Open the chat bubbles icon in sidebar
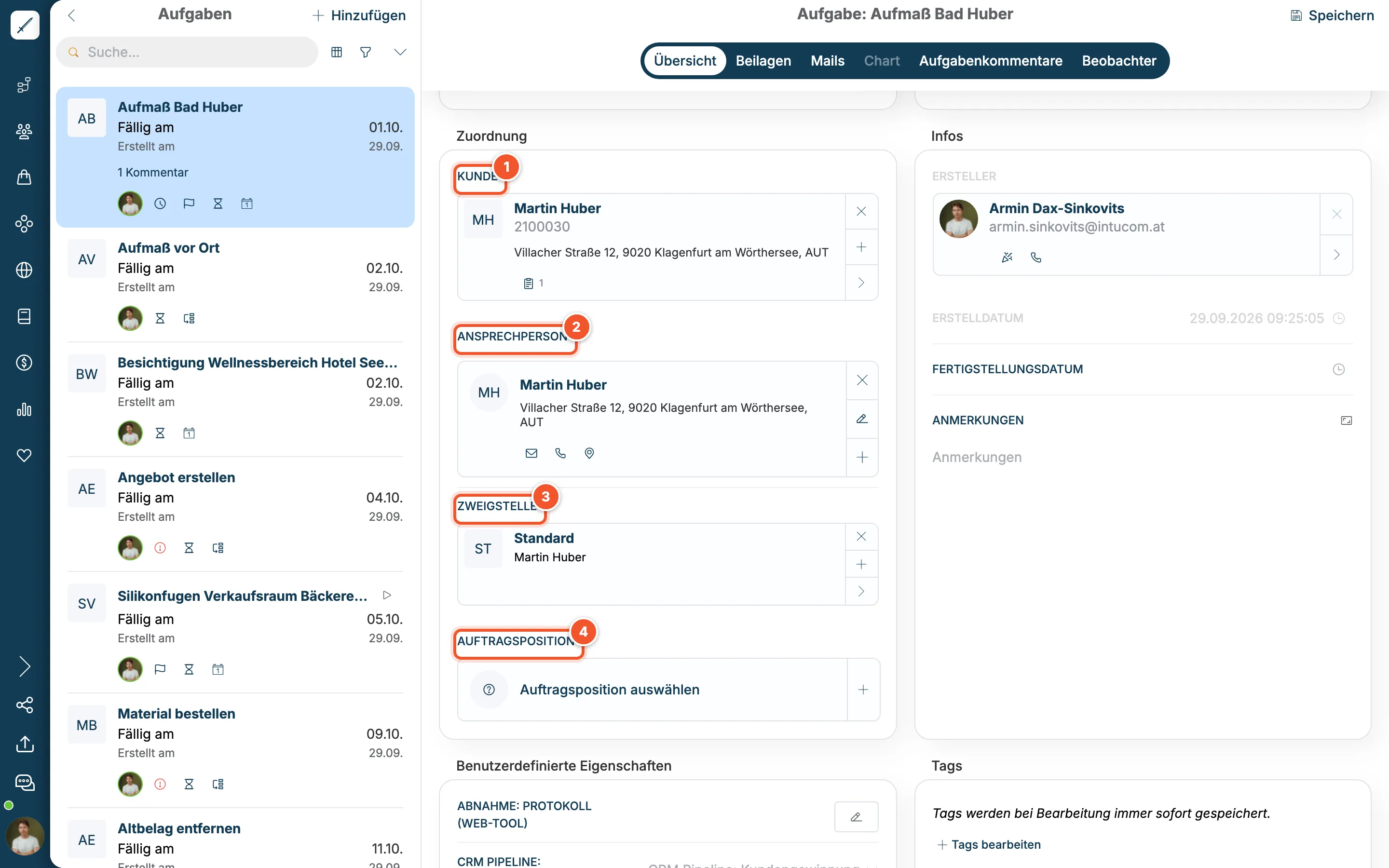 [24, 783]
